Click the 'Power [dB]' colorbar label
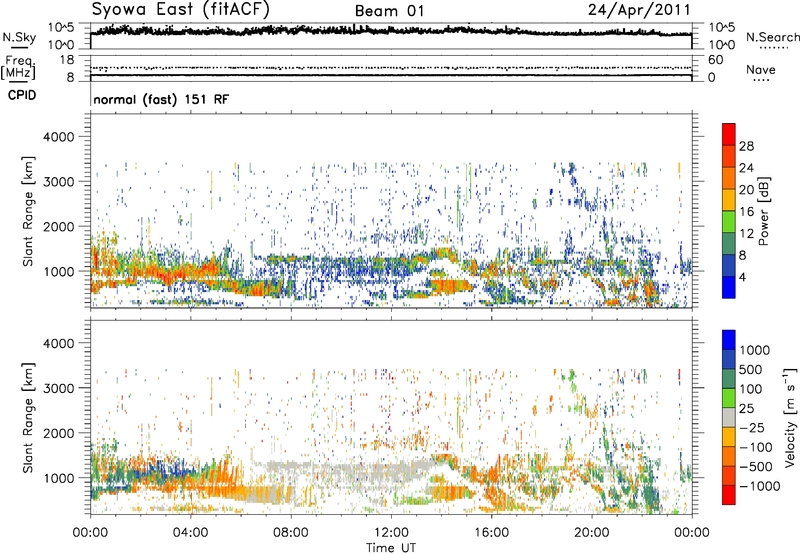 (x=764, y=211)
